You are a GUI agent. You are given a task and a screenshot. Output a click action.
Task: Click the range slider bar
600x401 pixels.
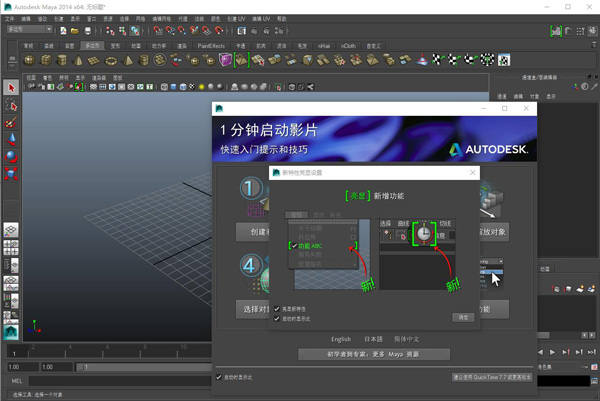click(144, 367)
